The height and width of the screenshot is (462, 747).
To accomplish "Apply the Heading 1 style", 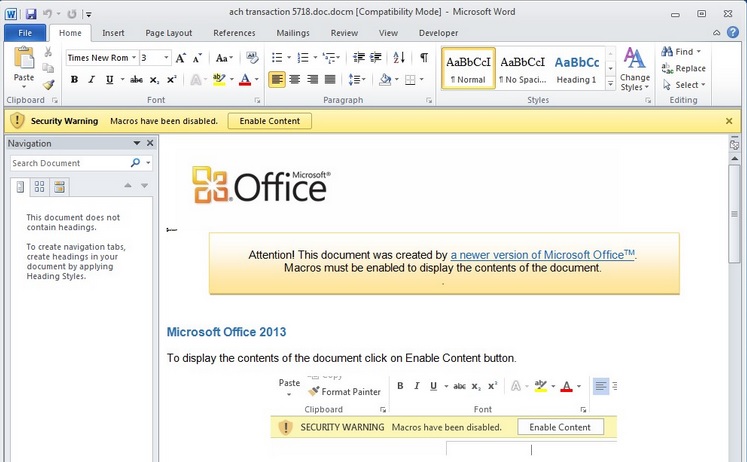I will point(576,68).
